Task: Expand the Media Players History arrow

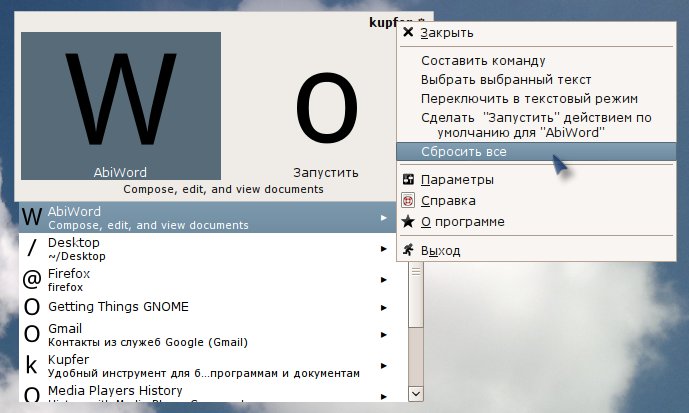Action: tap(384, 396)
